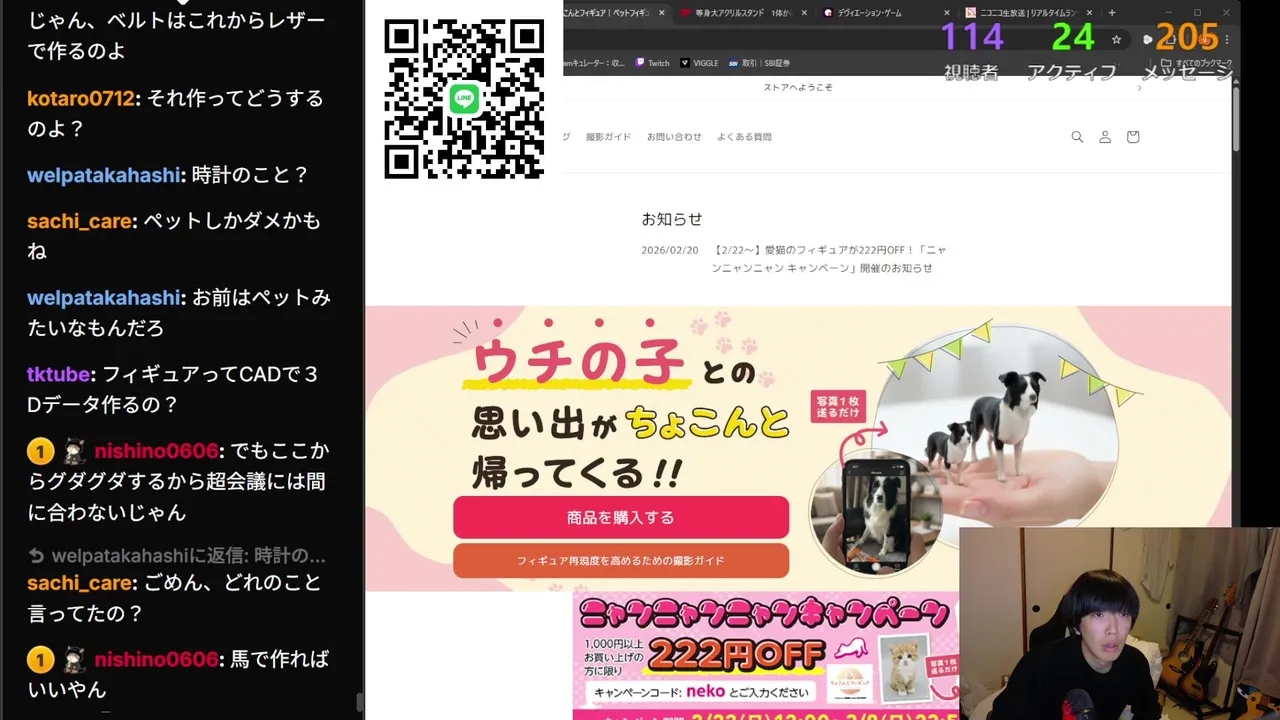The width and height of the screenshot is (1280, 720).
Task: Bookmark this page with the star icon
Action: [x=1116, y=39]
